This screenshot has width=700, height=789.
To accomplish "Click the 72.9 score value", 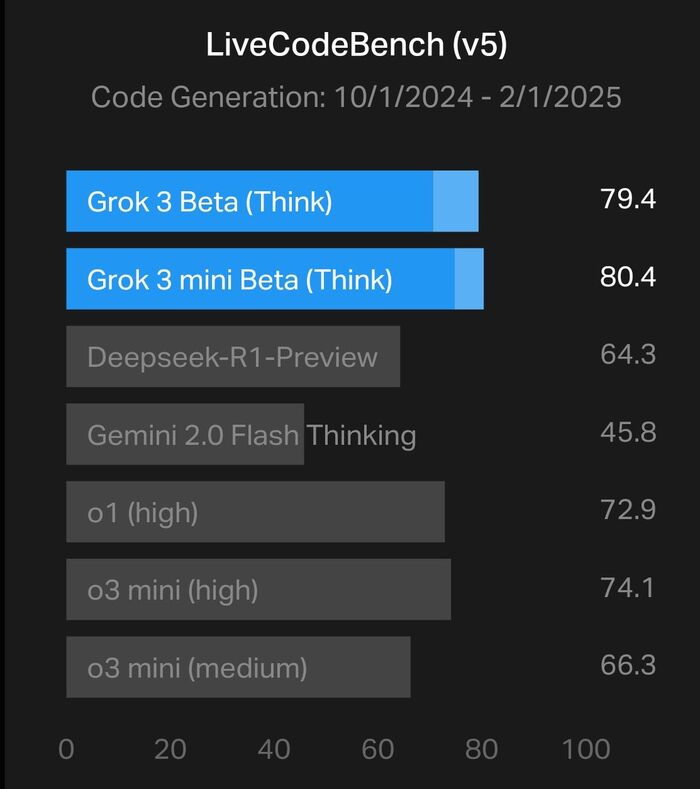I will 628,511.
